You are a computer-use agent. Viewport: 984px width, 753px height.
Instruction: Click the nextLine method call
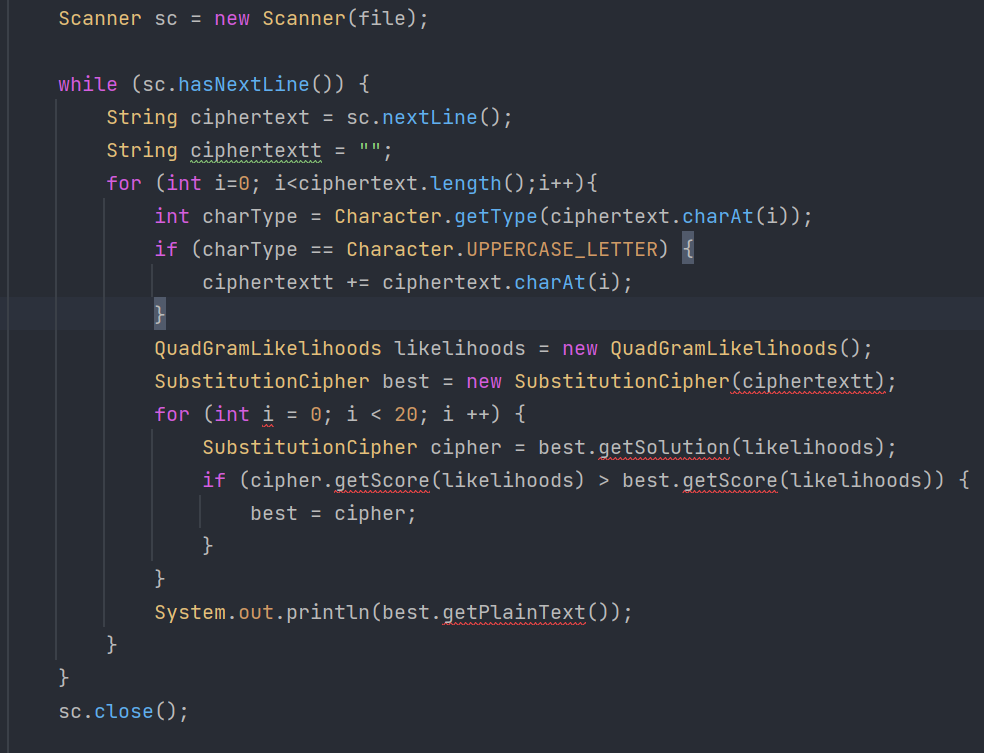tap(430, 118)
